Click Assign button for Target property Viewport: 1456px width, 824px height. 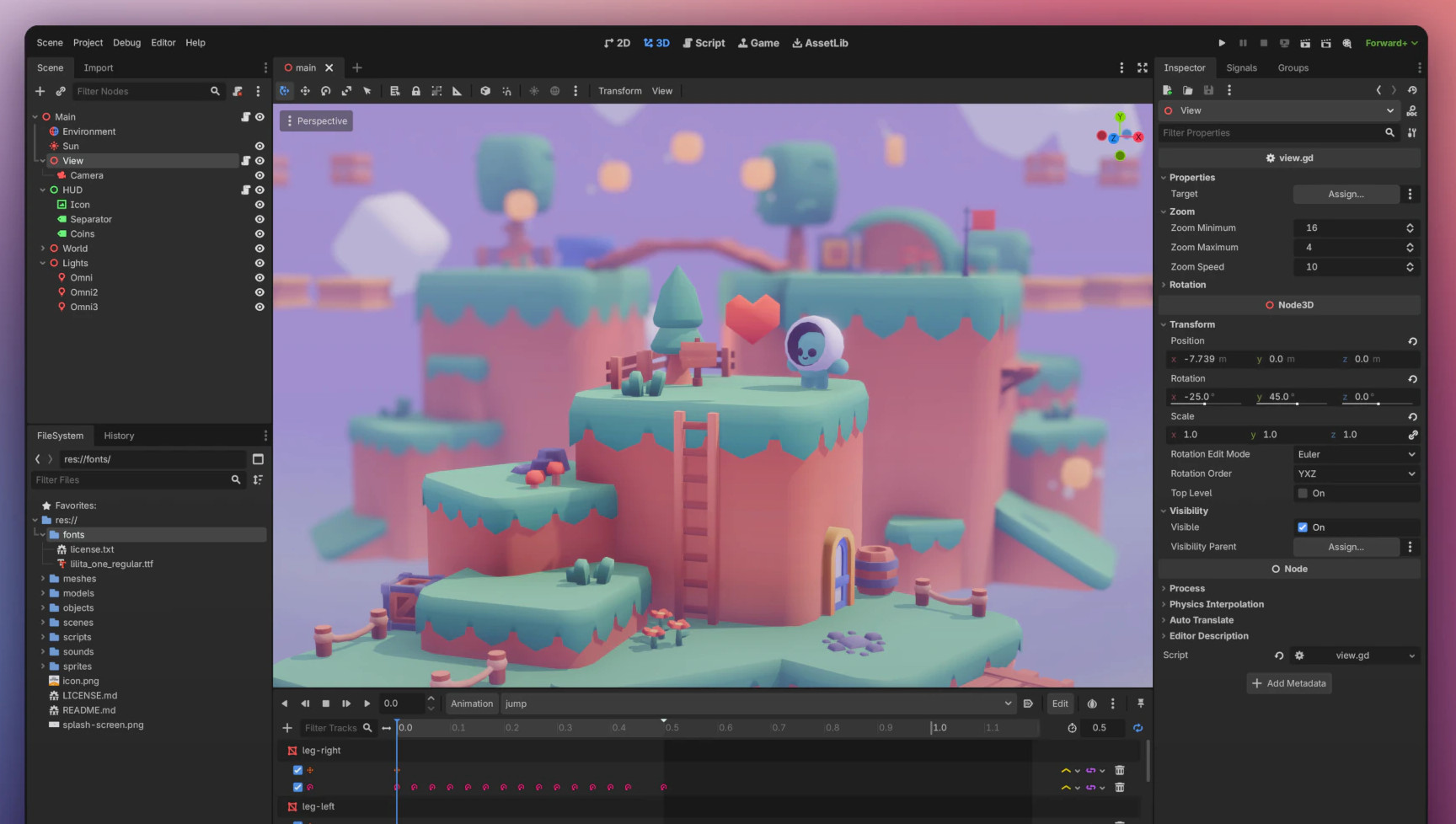(1346, 194)
